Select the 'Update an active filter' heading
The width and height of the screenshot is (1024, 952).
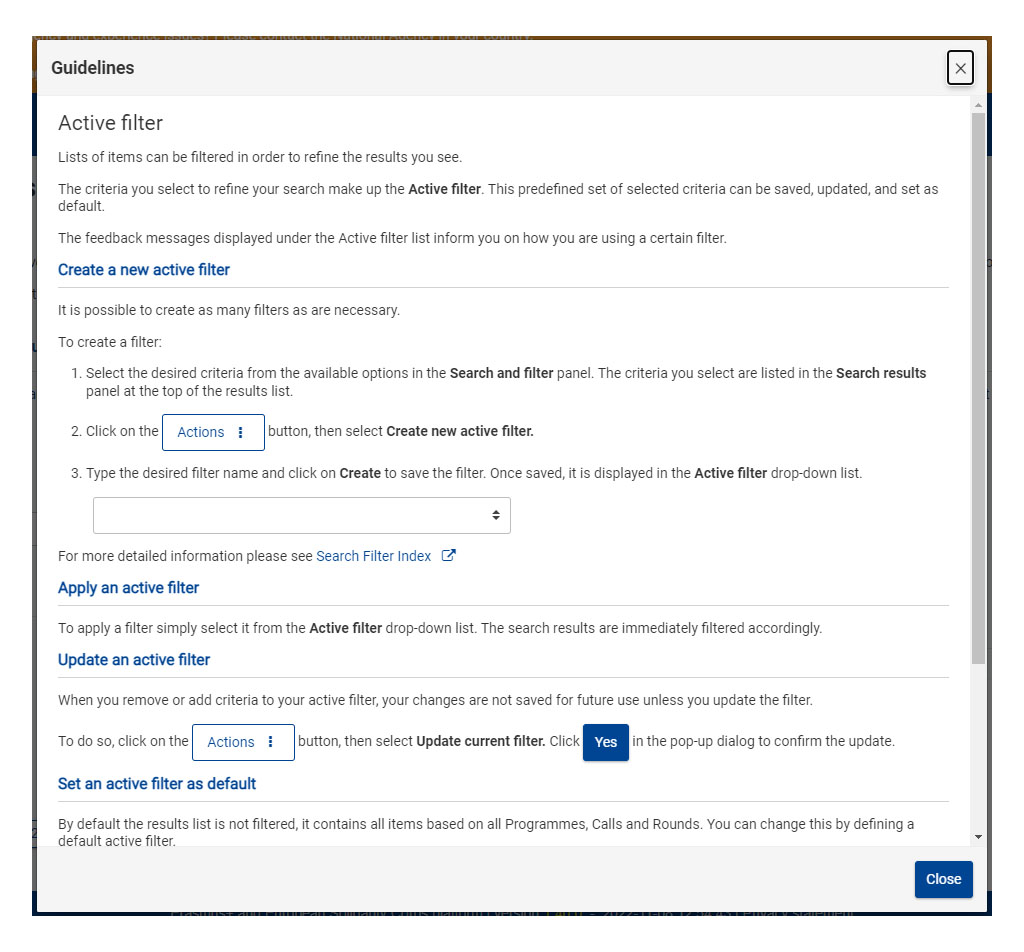tap(134, 660)
